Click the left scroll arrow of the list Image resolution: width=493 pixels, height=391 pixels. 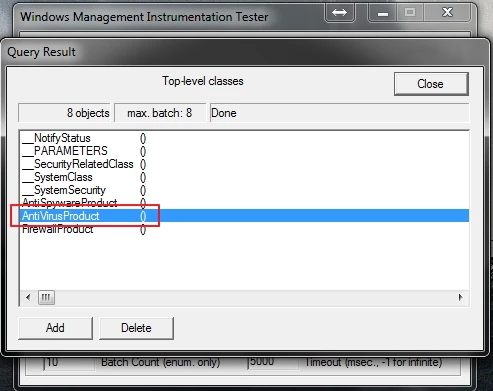tap(28, 297)
